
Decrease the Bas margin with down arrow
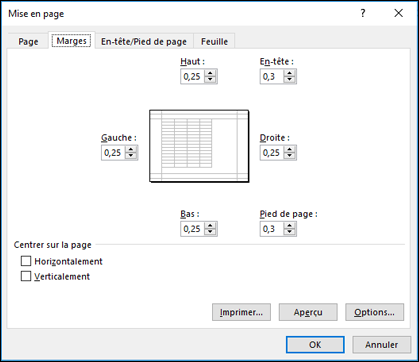point(210,232)
